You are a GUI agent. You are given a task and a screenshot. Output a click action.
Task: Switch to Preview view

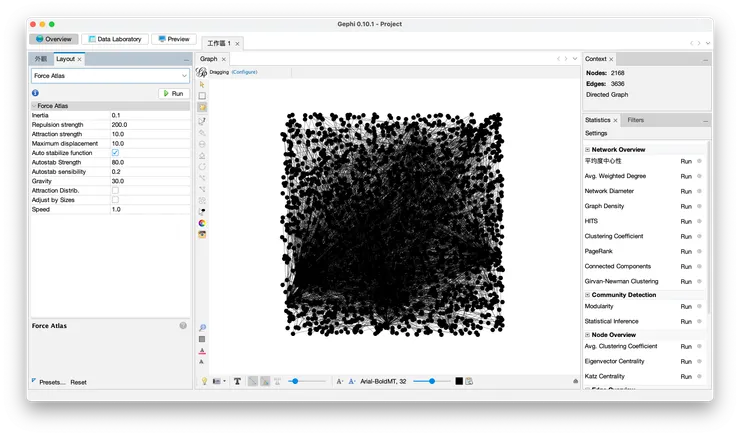(174, 39)
